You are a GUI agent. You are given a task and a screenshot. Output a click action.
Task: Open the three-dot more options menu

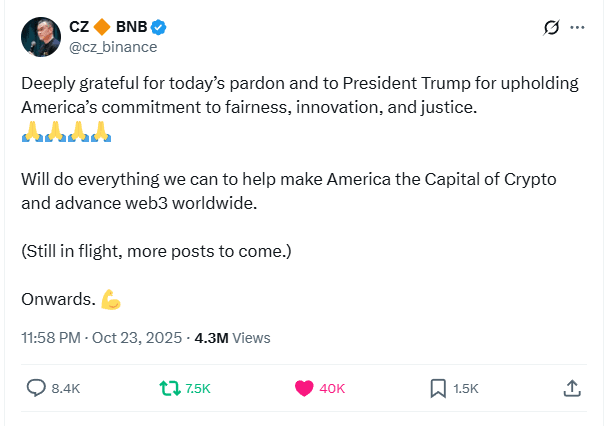(577, 28)
